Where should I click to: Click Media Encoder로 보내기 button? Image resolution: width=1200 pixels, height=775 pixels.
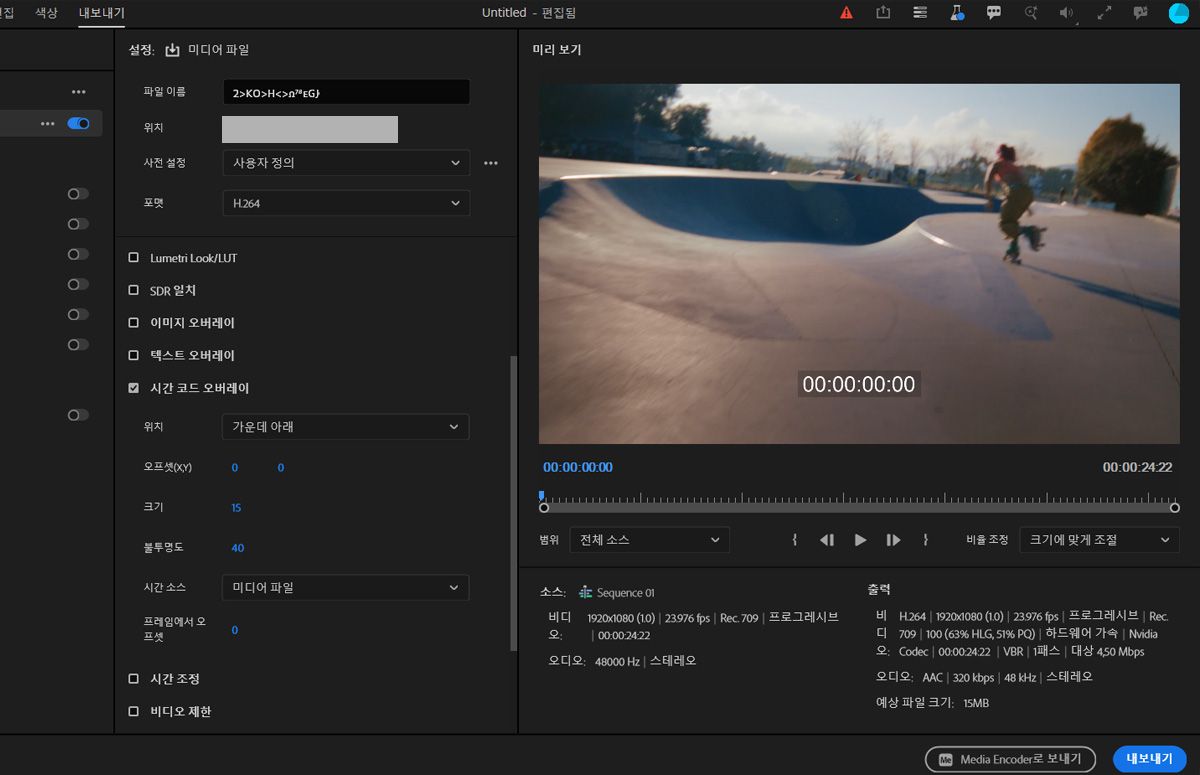tap(1010, 759)
